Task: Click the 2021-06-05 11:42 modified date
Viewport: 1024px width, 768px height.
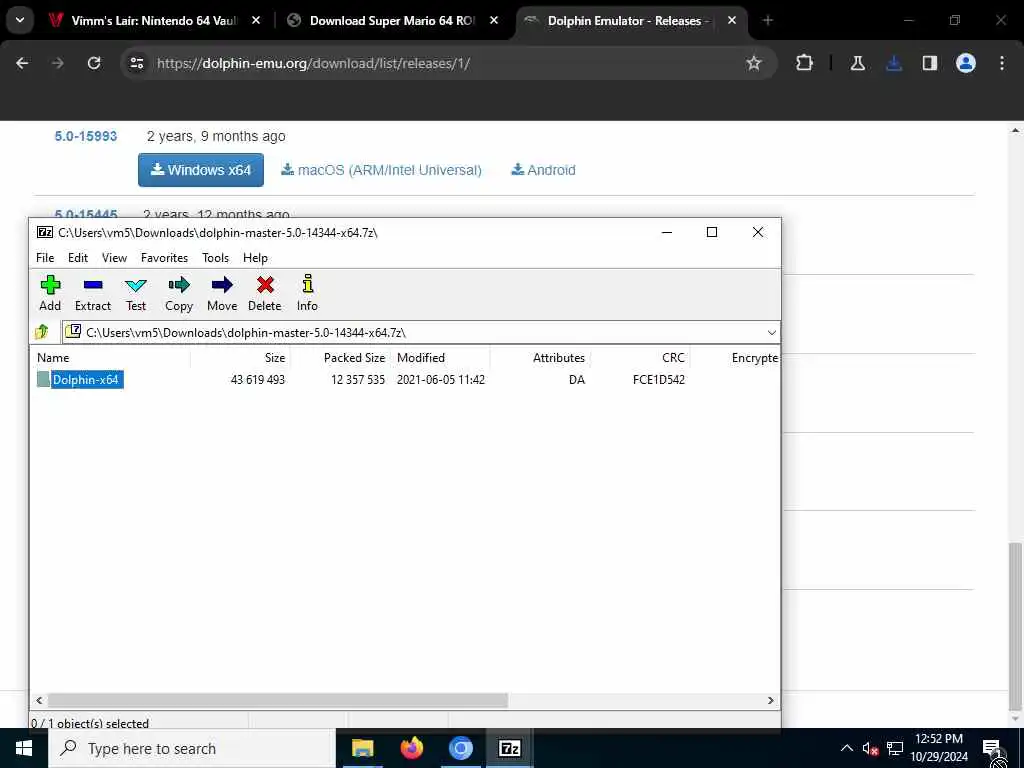Action: click(441, 379)
